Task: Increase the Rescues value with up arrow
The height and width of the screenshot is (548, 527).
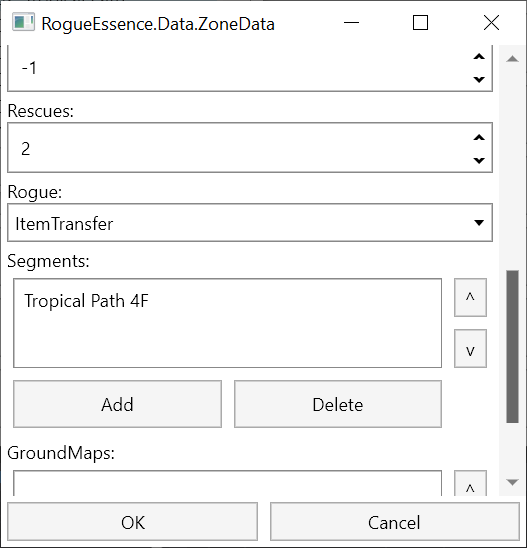Action: click(x=479, y=137)
